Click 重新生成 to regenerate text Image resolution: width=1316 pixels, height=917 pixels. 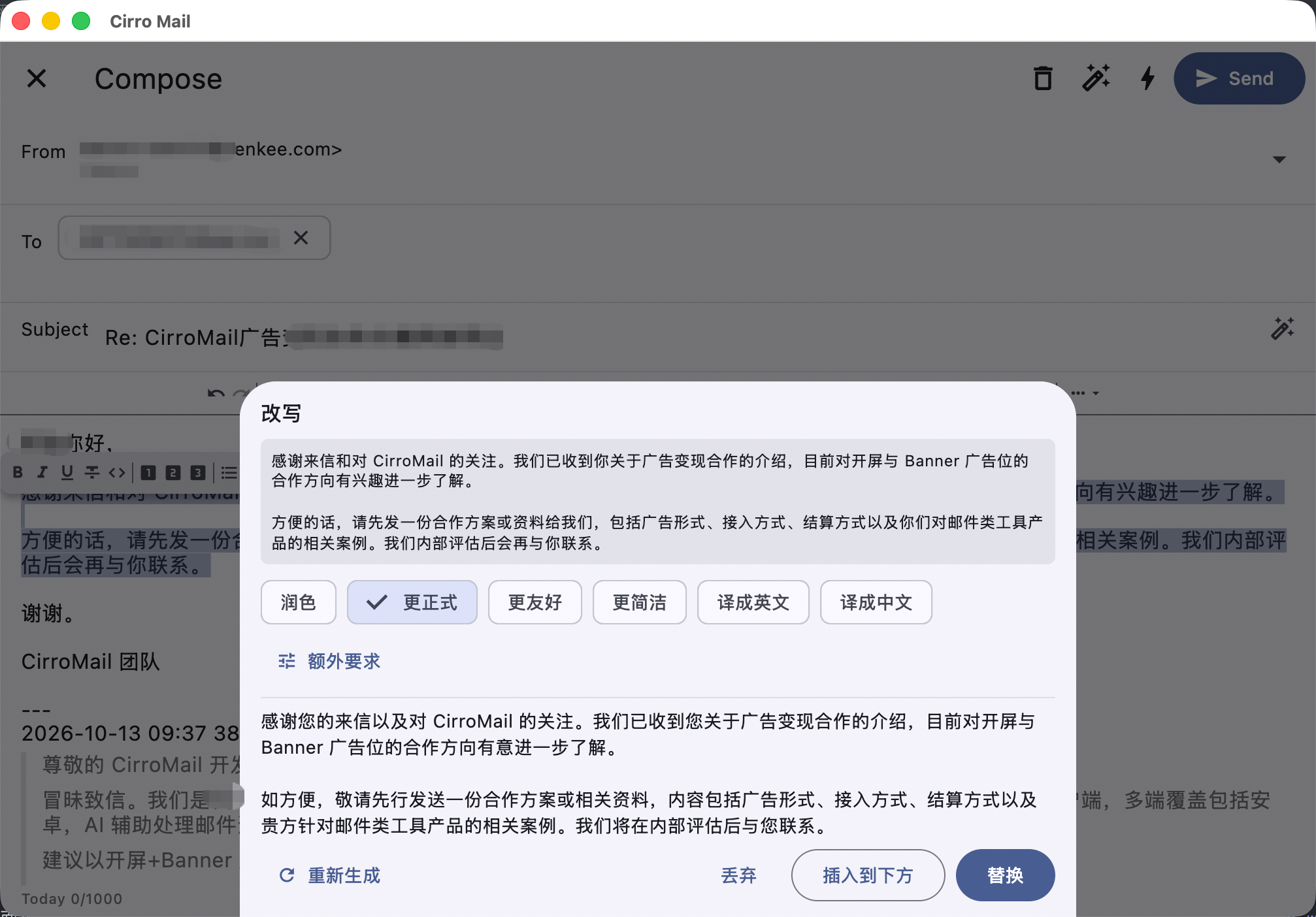point(329,875)
